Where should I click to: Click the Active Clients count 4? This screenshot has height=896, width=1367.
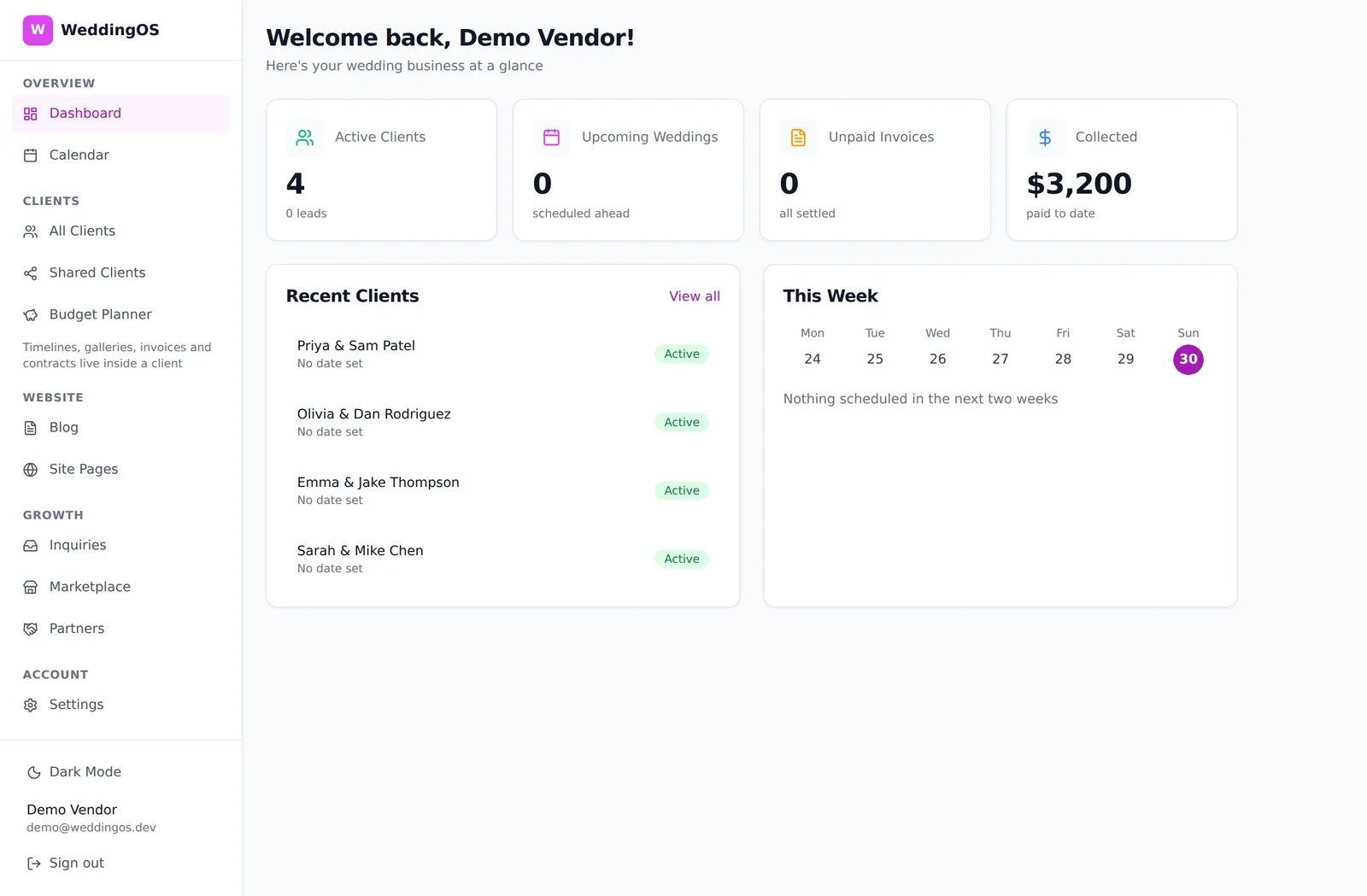coord(296,184)
